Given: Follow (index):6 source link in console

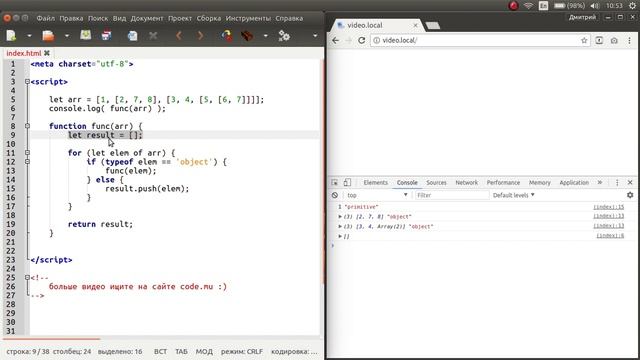Looking at the screenshot, I should coord(610,236).
